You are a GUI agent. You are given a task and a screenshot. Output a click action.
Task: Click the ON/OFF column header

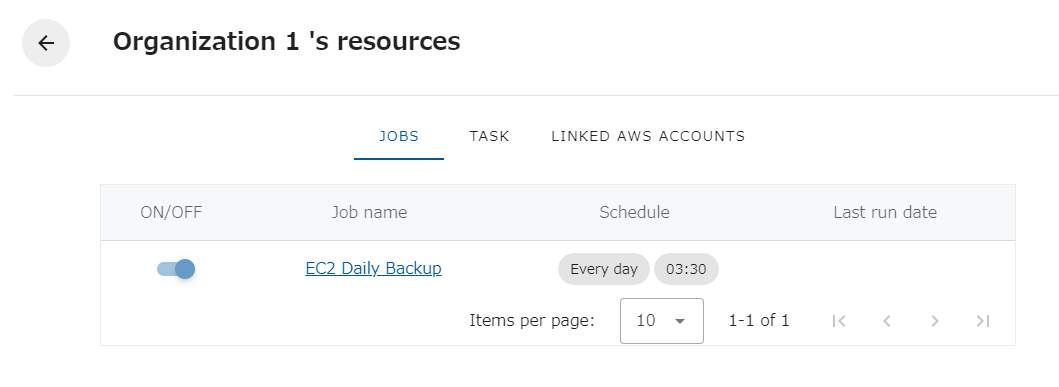pos(171,213)
